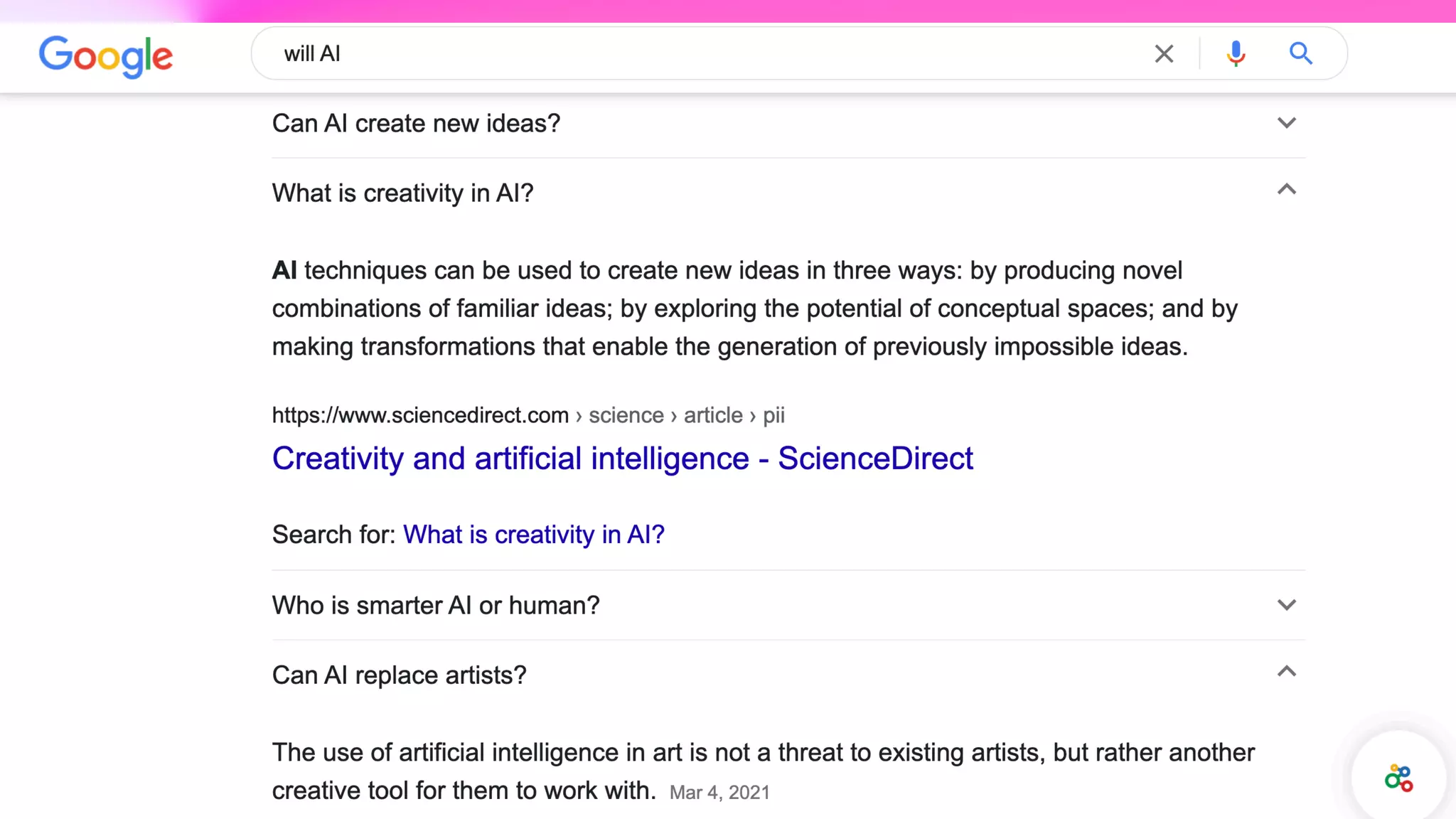Click the search field containing "will AI"
The height and width of the screenshot is (819, 1456).
coord(640,54)
